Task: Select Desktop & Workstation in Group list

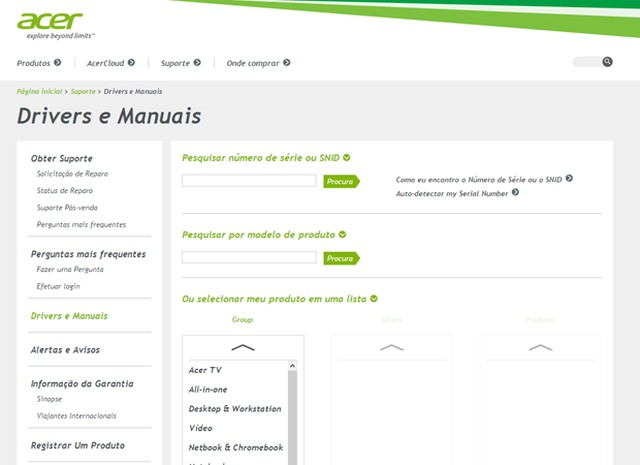Action: point(235,409)
